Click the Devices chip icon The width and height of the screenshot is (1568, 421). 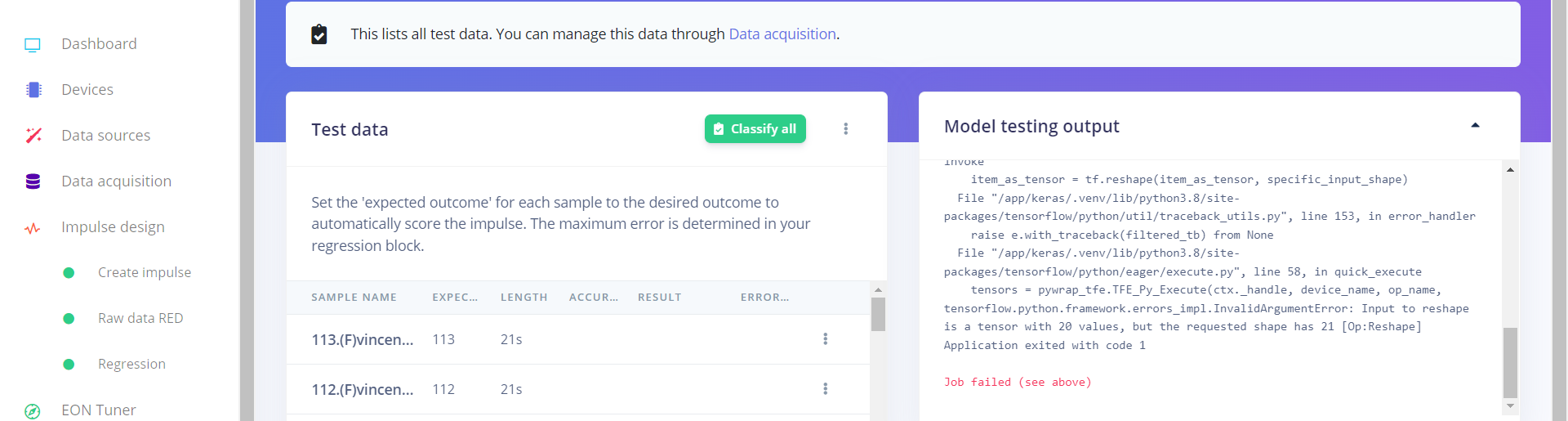click(x=33, y=90)
